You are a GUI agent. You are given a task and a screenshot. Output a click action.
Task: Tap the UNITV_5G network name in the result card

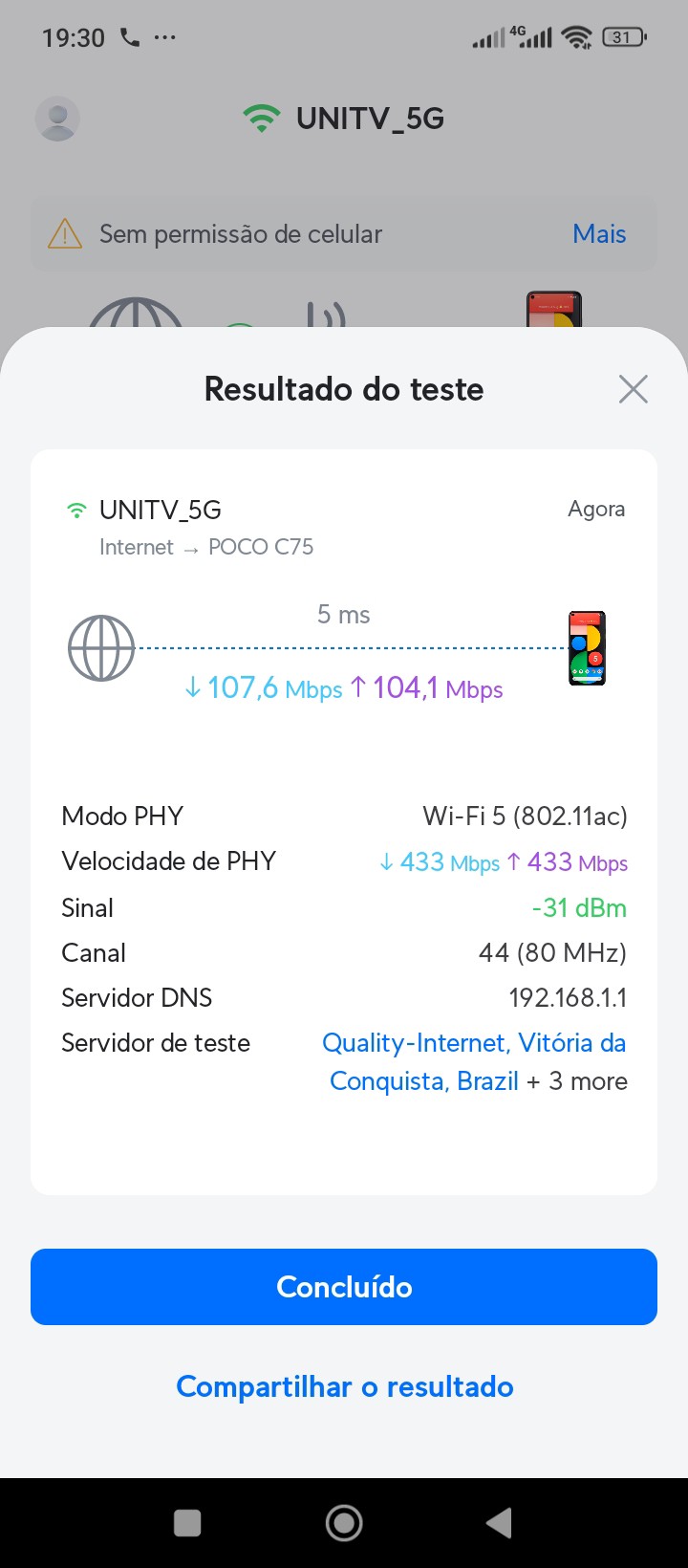[161, 510]
